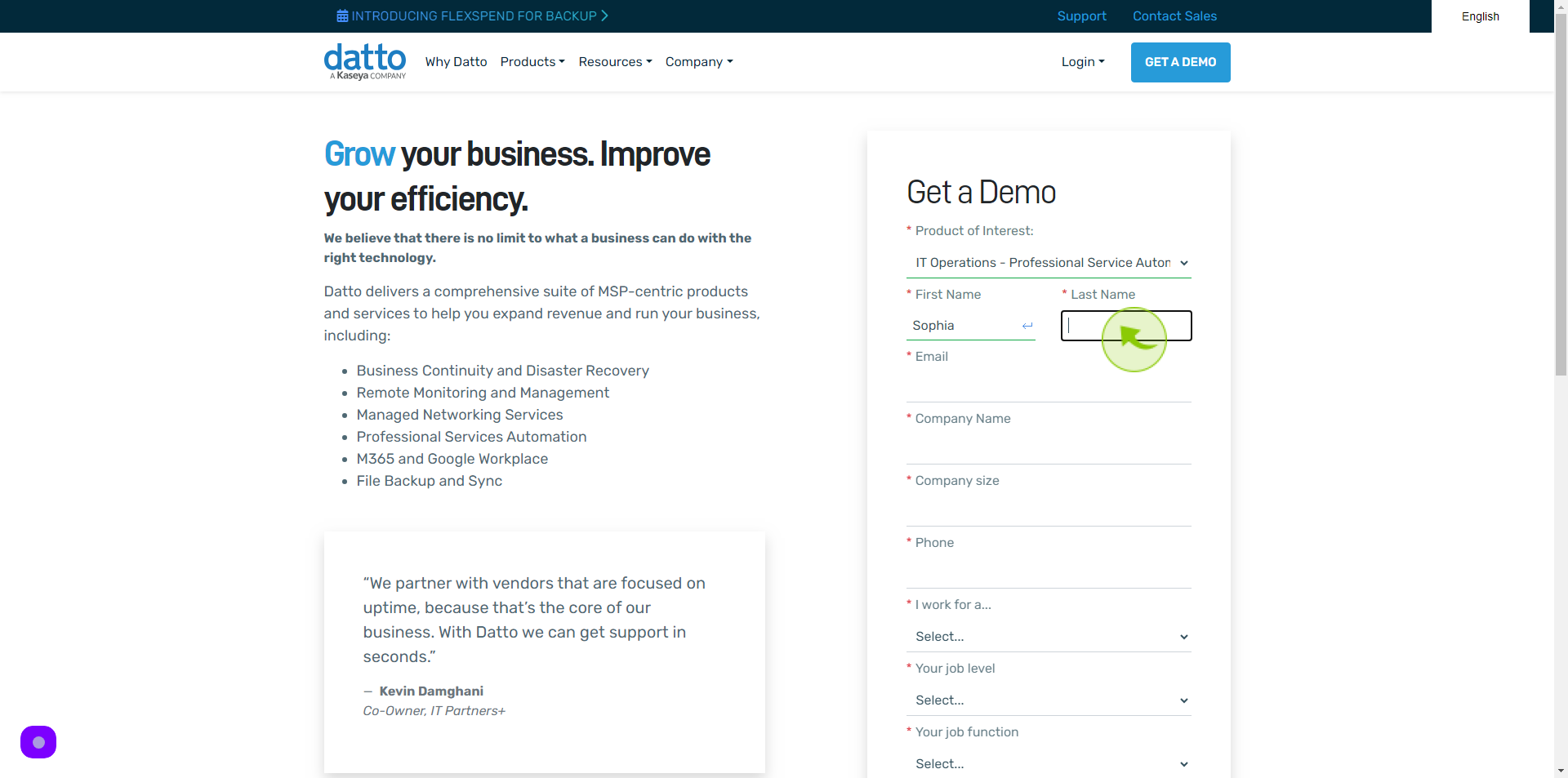Screen dimensions: 1568x778
Task: Open the 'Your job function' dropdown
Action: [x=1049, y=764]
